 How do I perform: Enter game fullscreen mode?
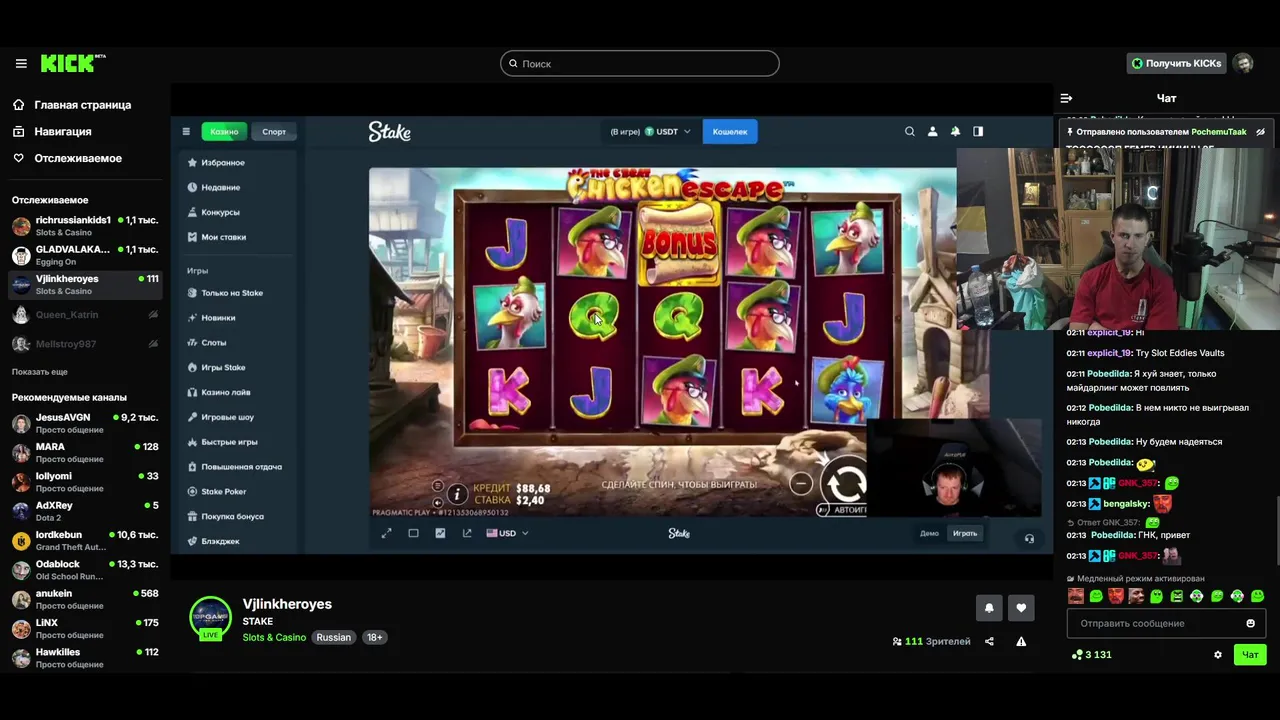(x=387, y=533)
